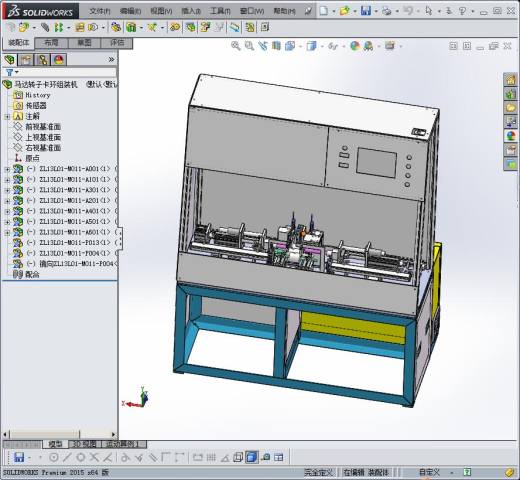Select the PropertyManager tab icon

click(26, 60)
